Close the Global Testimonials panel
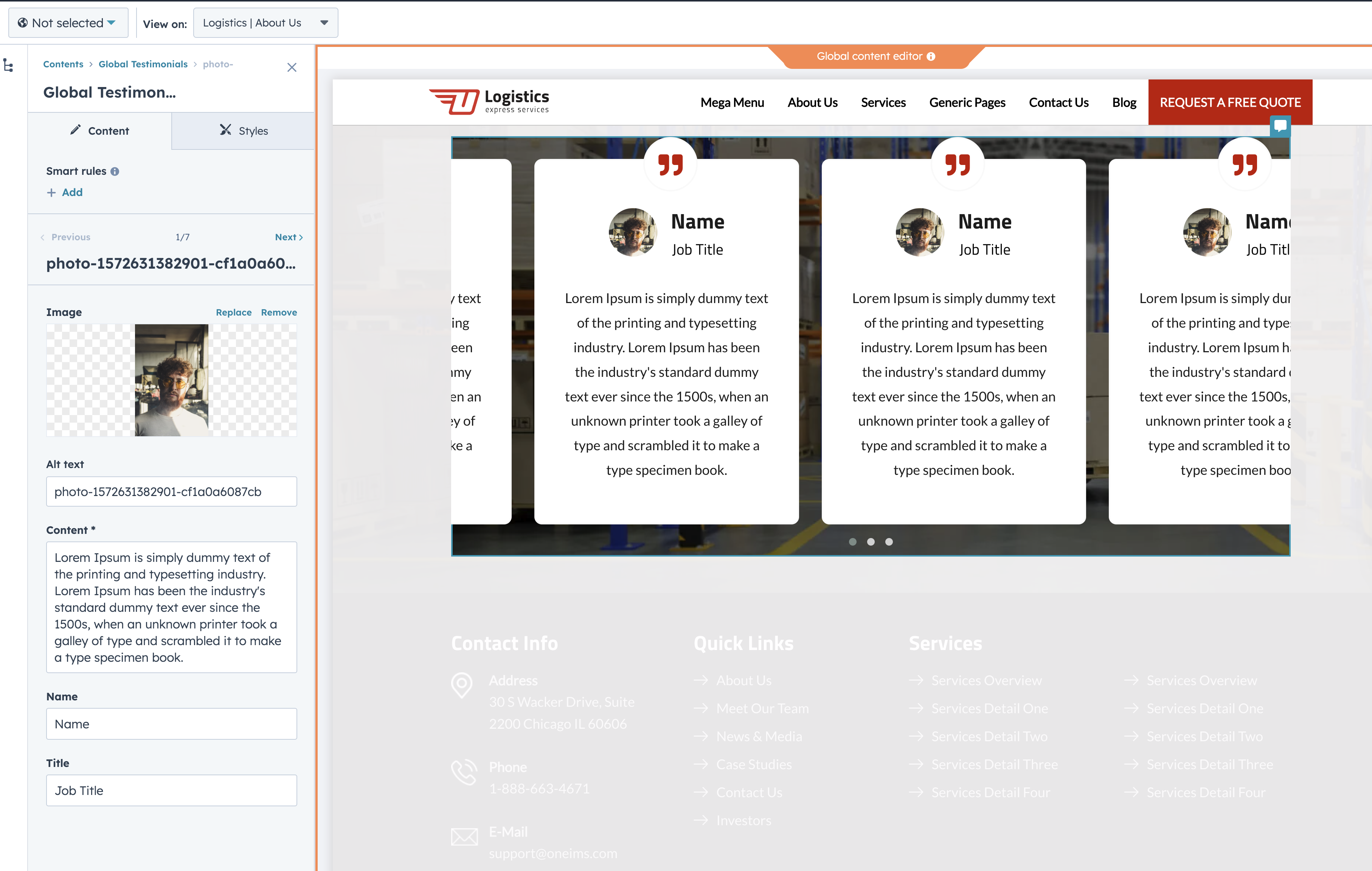Viewport: 1372px width, 871px height. (292, 67)
